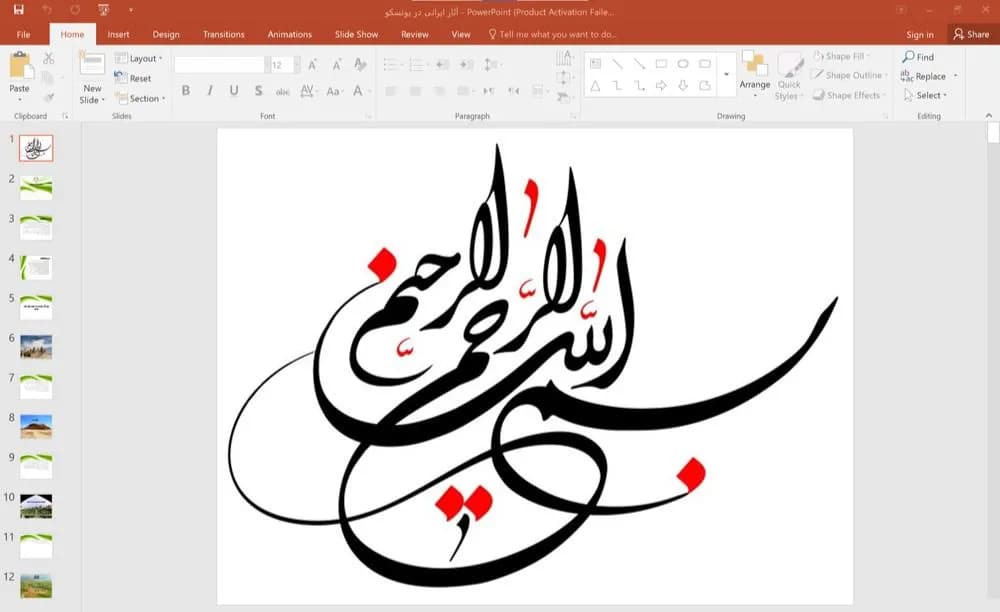Click the New Slide icon
The image size is (1000, 612).
92,64
